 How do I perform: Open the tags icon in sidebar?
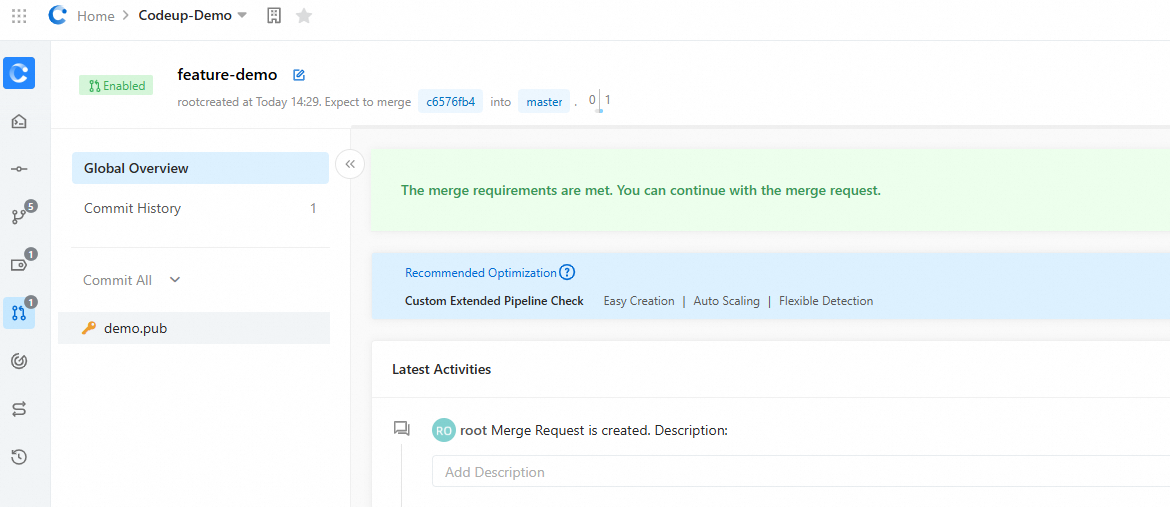[x=19, y=264]
